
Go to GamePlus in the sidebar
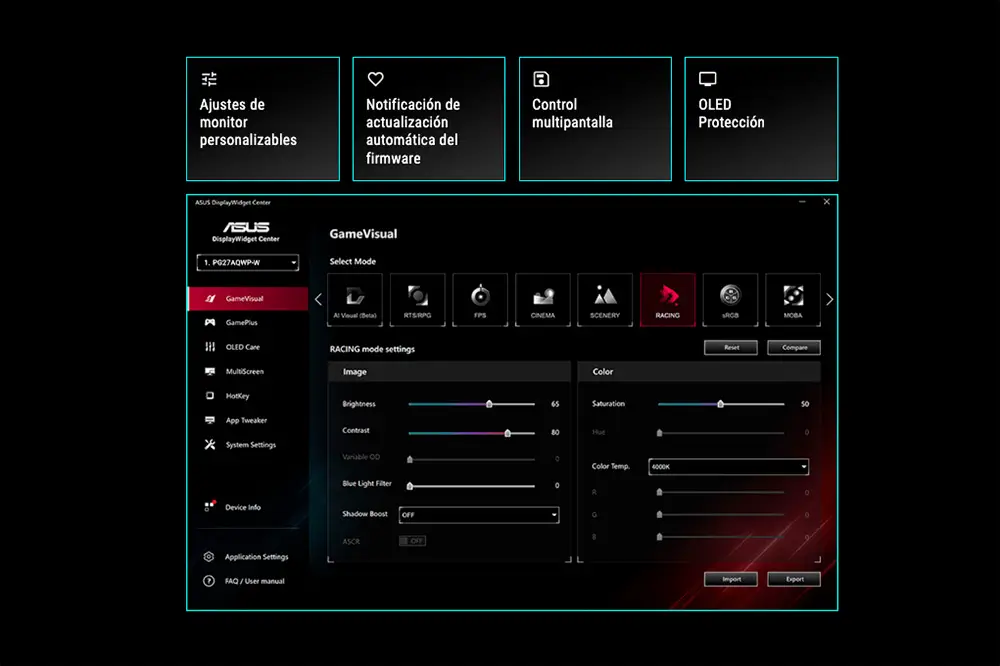(248, 323)
